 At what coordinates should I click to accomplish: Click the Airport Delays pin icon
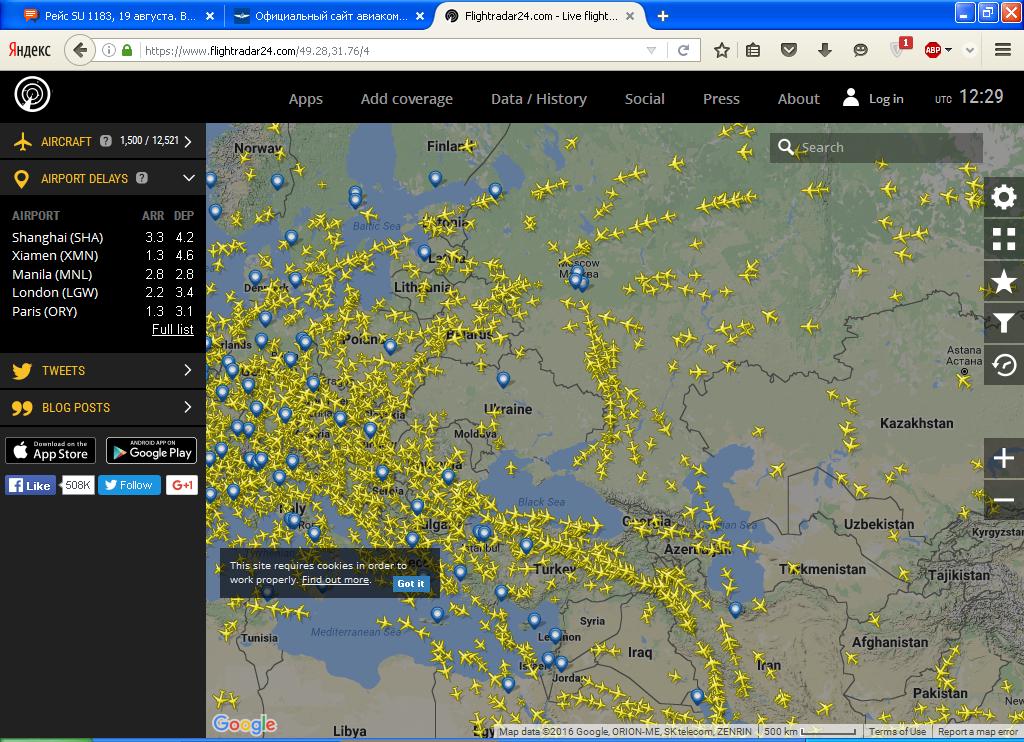point(21,179)
